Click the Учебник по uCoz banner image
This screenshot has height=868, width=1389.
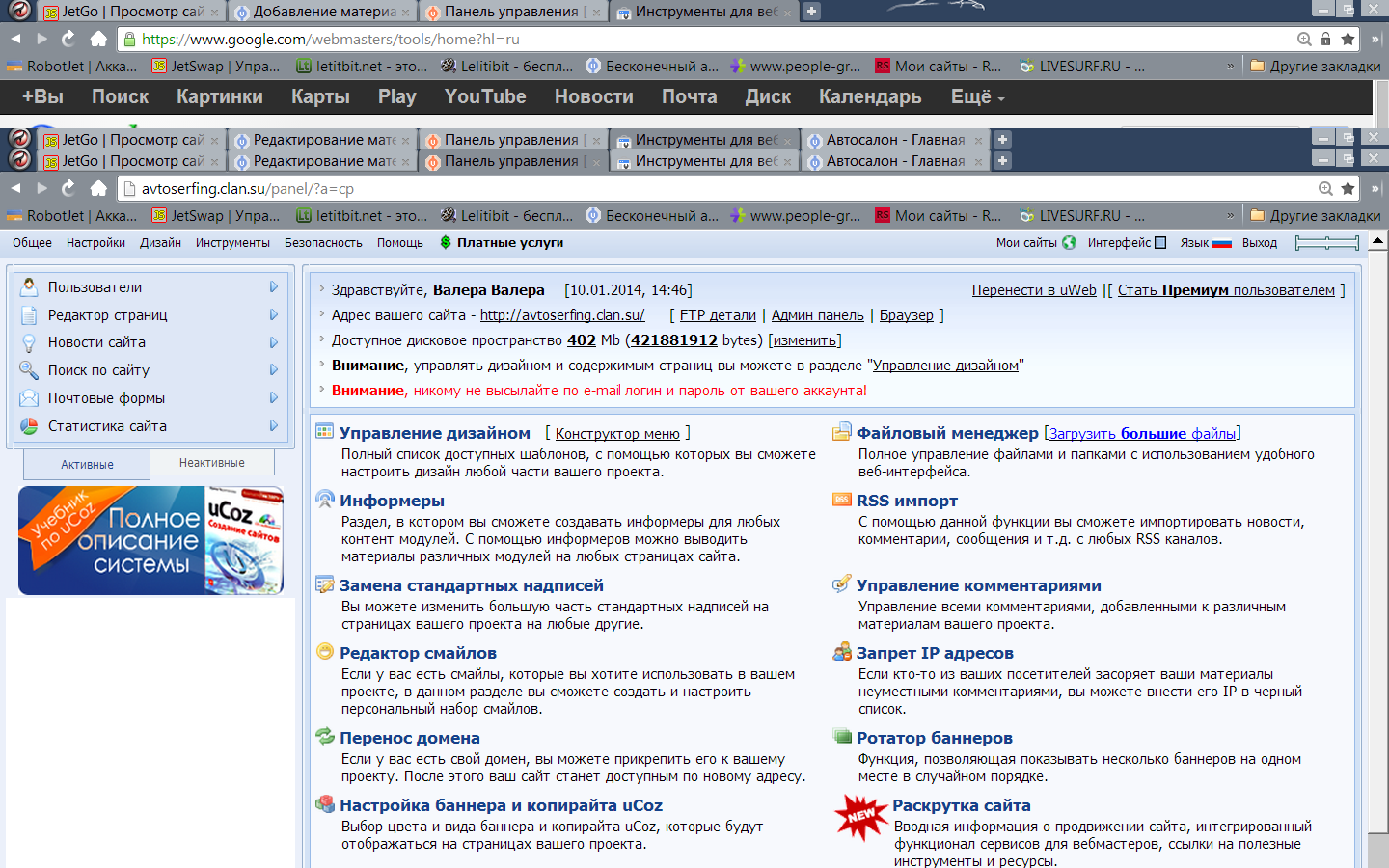click(150, 540)
